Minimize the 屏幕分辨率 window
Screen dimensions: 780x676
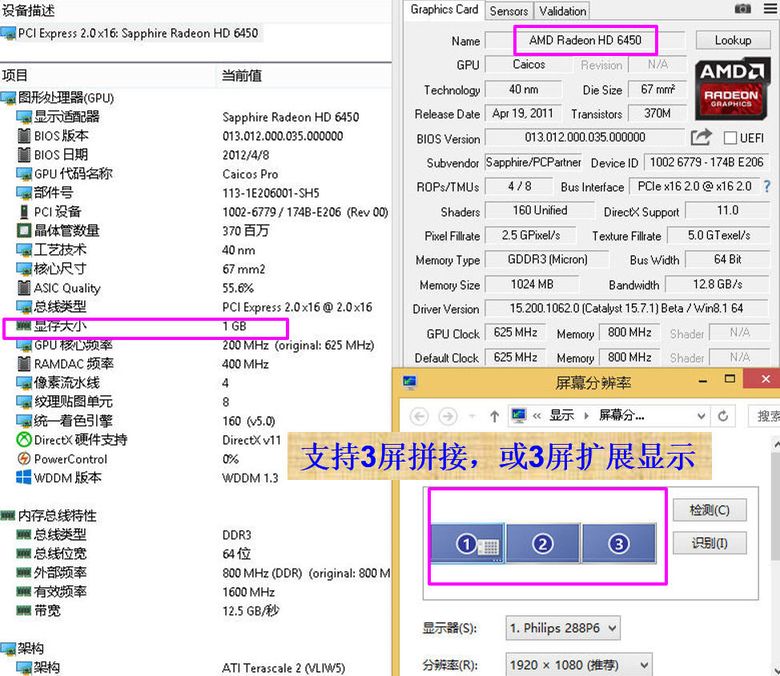pos(703,381)
